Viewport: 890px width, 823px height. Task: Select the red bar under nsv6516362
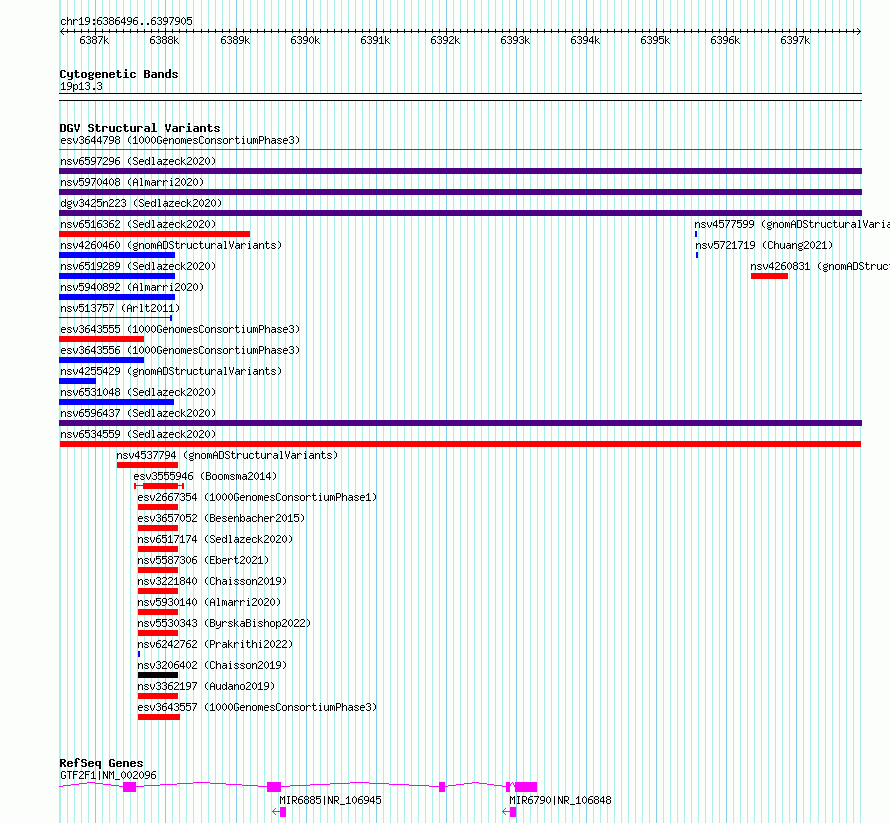pos(154,234)
